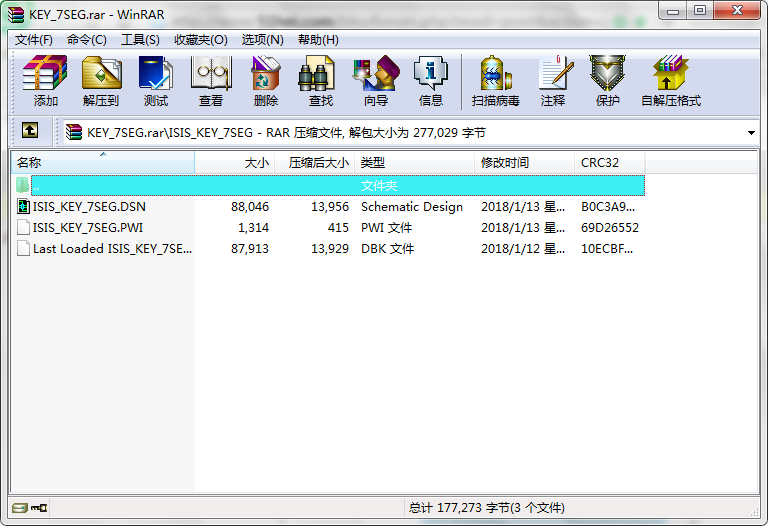768x526 pixels.
Task: Open the 命令(C) menu
Action: 87,40
